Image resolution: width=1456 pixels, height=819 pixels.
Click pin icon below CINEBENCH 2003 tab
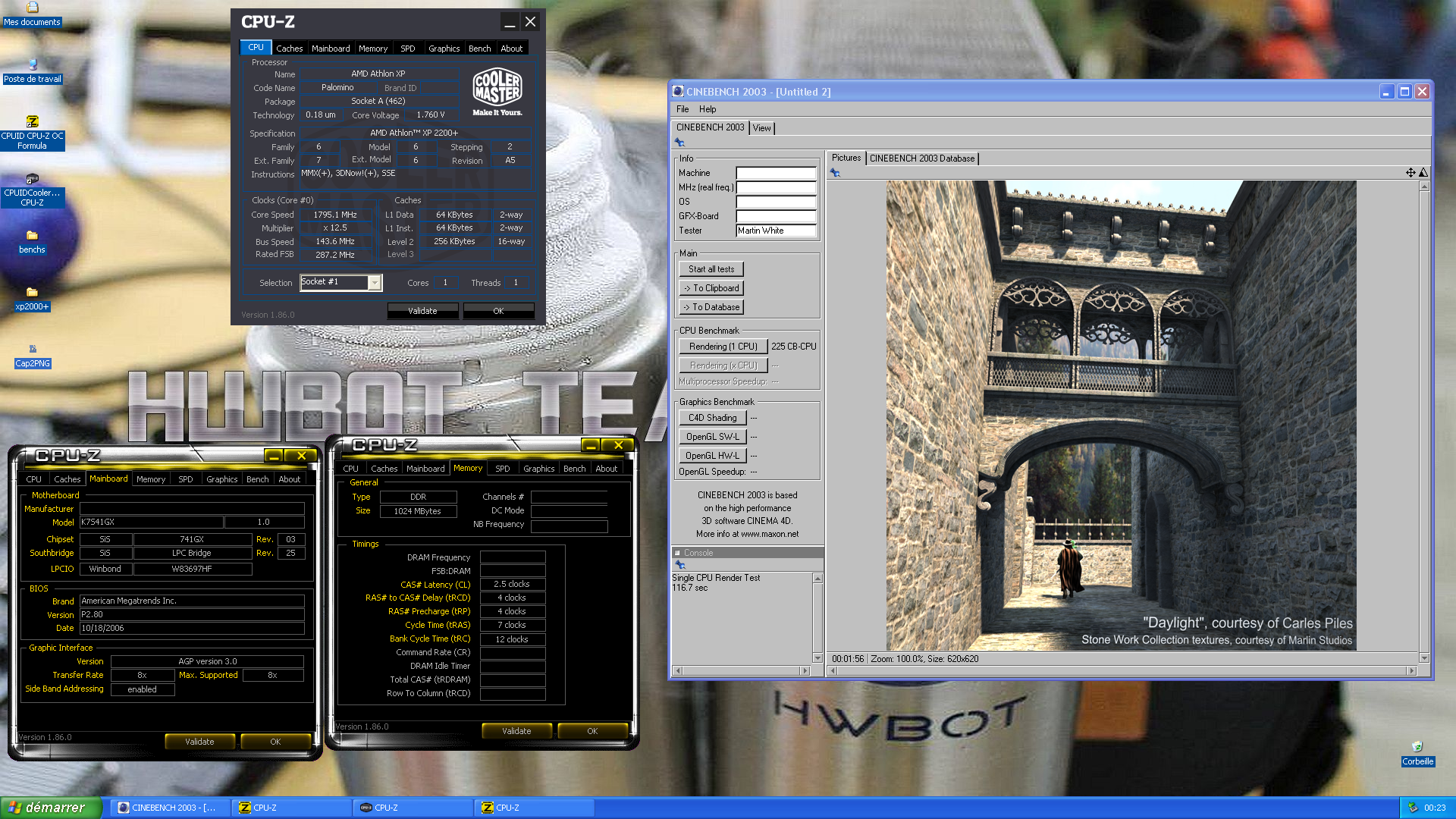679,143
